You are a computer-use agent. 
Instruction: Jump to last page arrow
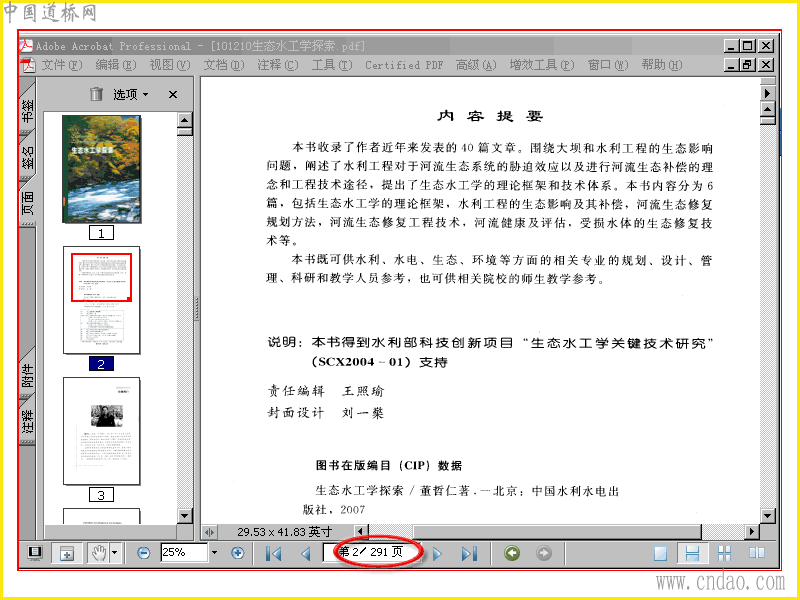469,553
